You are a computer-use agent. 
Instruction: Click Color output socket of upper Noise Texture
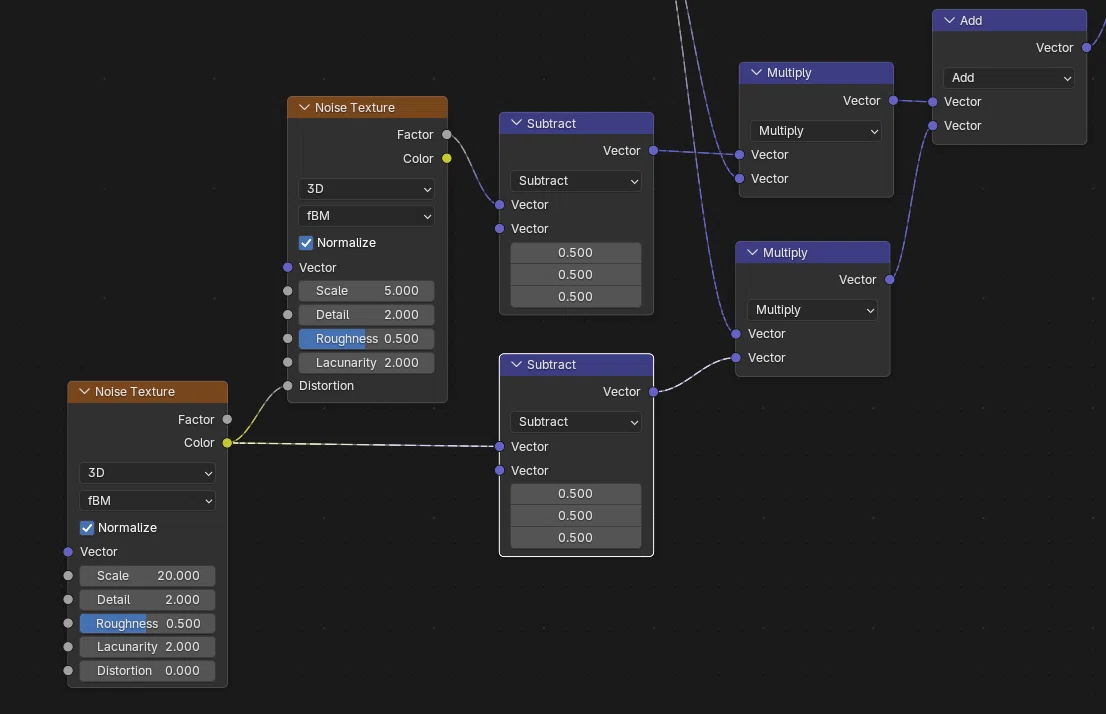[446, 158]
